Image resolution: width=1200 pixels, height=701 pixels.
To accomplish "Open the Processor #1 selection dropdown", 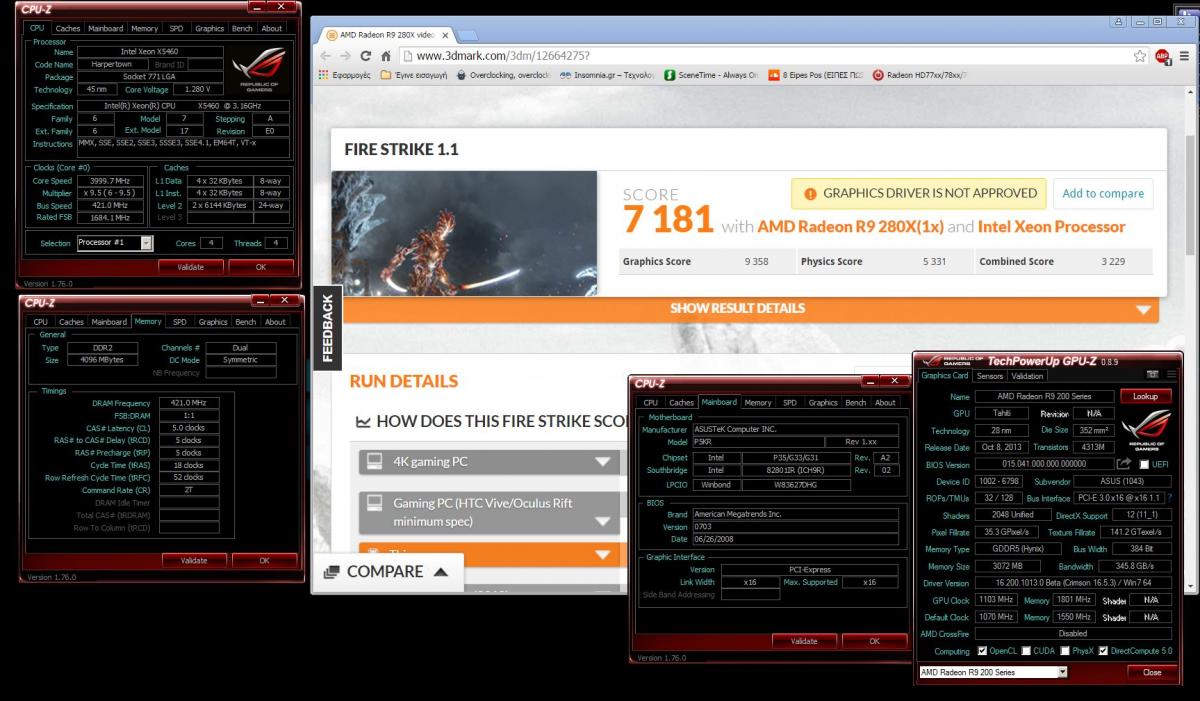I will (114, 243).
